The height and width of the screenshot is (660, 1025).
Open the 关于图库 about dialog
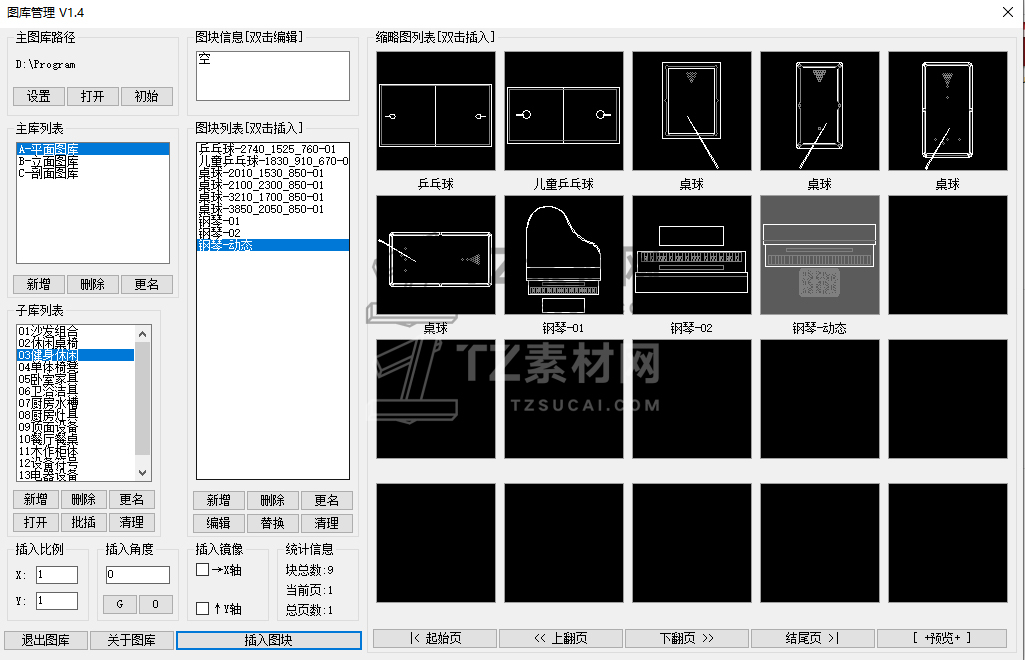pyautogui.click(x=131, y=640)
